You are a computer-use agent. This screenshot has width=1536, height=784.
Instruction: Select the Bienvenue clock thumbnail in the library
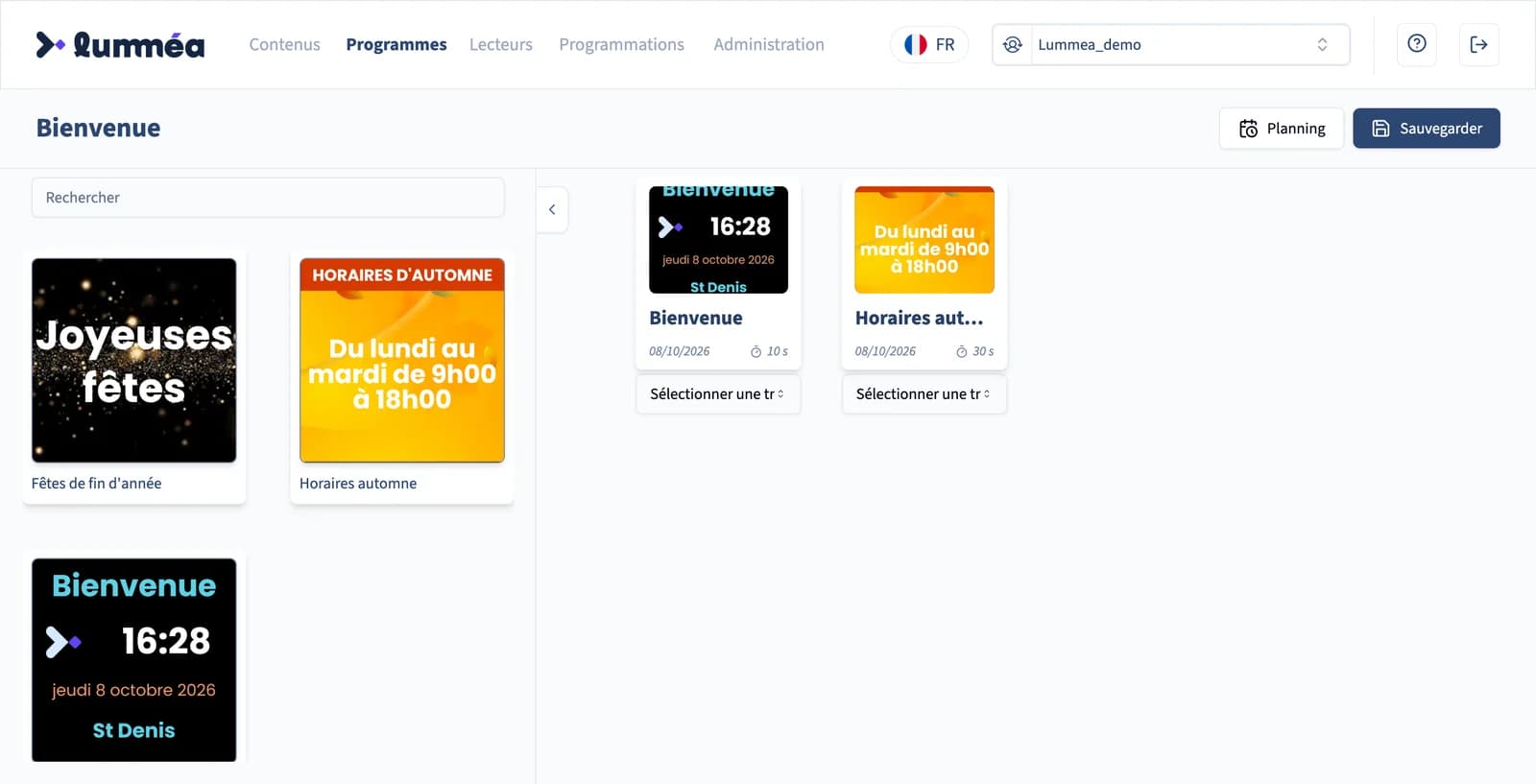coord(133,660)
